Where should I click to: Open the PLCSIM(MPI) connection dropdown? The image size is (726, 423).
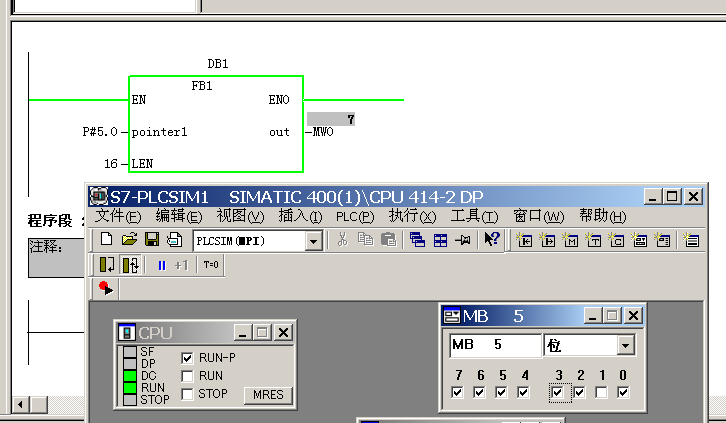tap(313, 241)
